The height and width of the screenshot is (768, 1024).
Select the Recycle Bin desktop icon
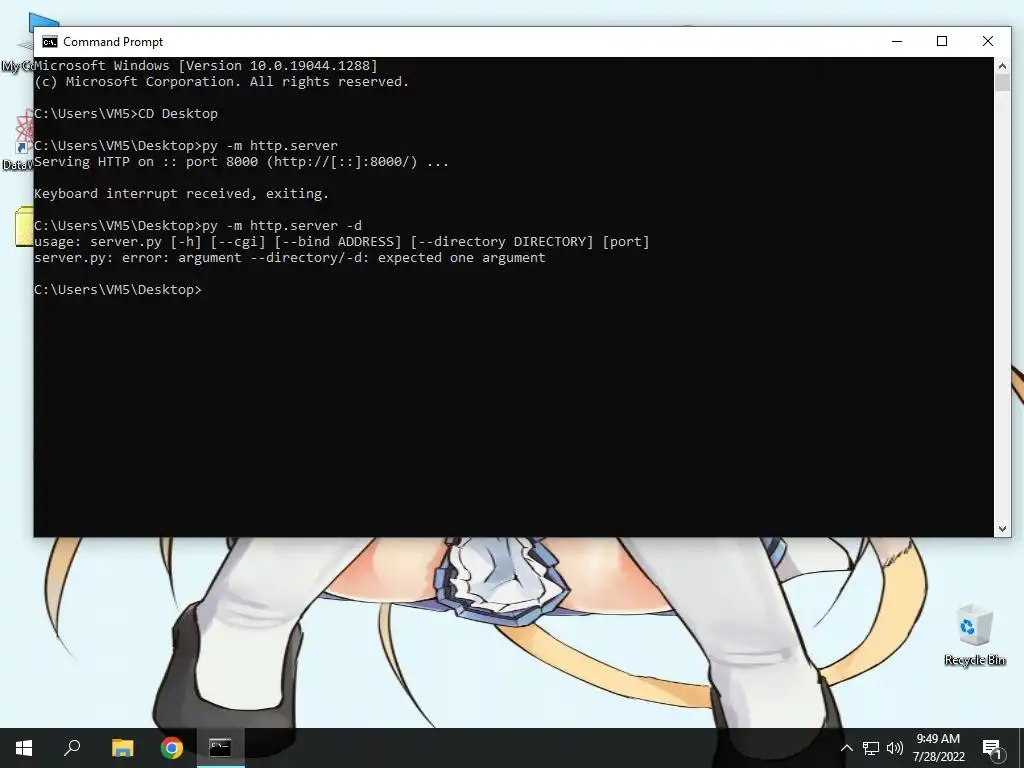(x=974, y=635)
